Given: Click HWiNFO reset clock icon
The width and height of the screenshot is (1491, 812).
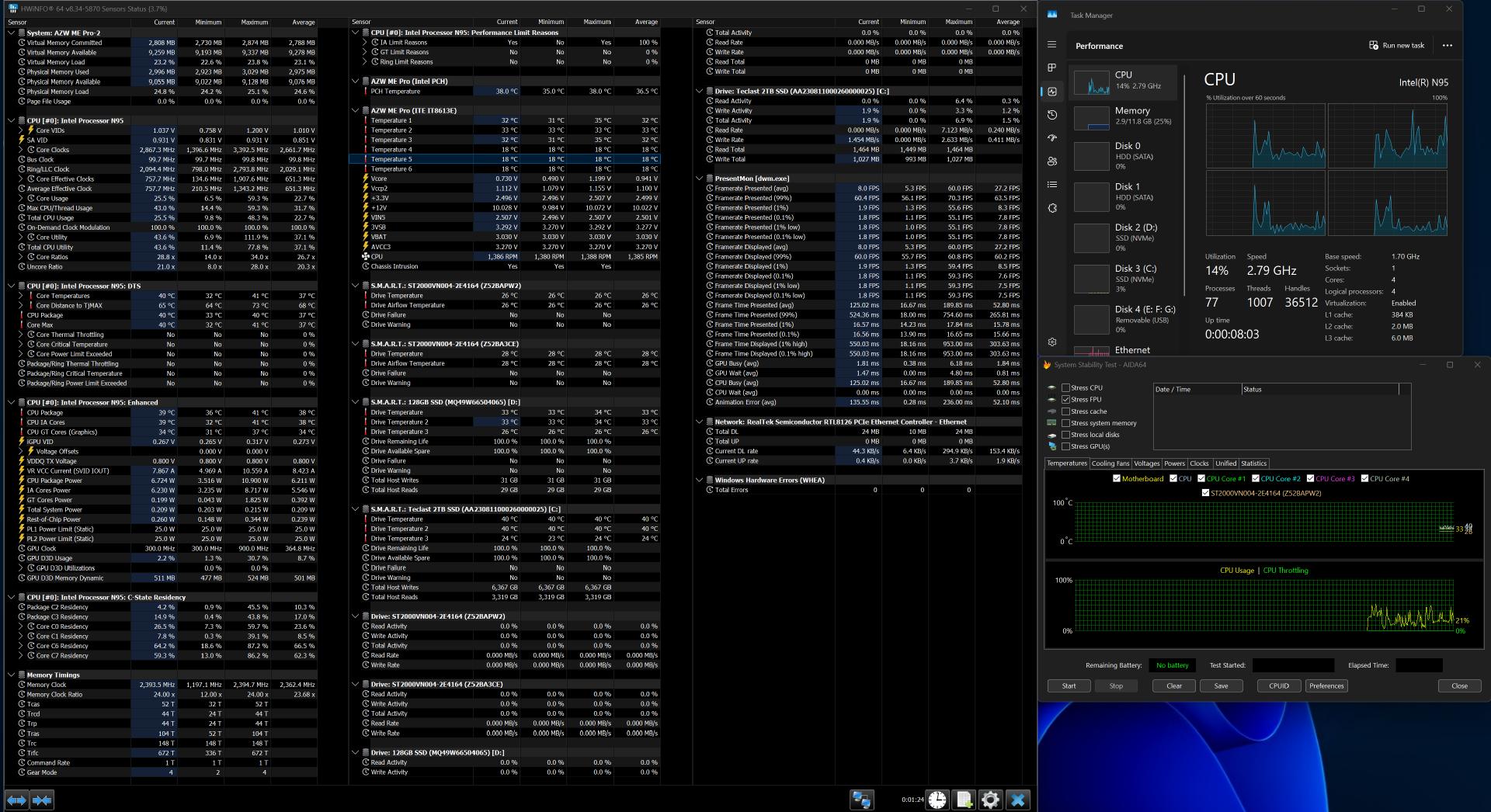Looking at the screenshot, I should pyautogui.click(x=937, y=800).
